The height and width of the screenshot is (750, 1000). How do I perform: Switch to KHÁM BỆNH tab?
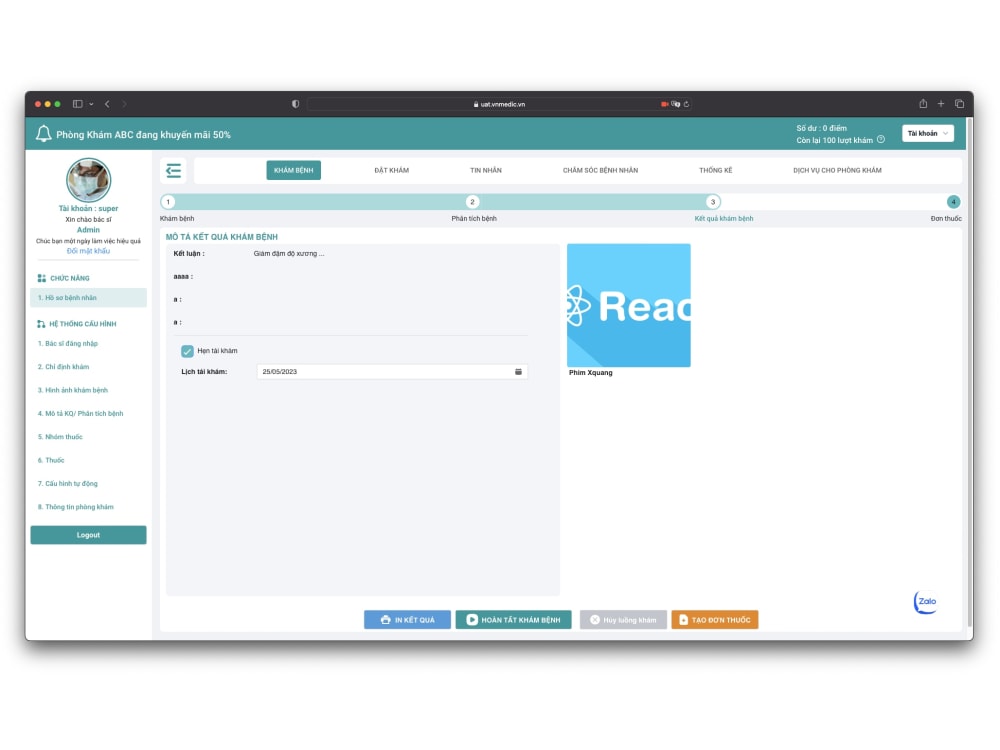[293, 170]
